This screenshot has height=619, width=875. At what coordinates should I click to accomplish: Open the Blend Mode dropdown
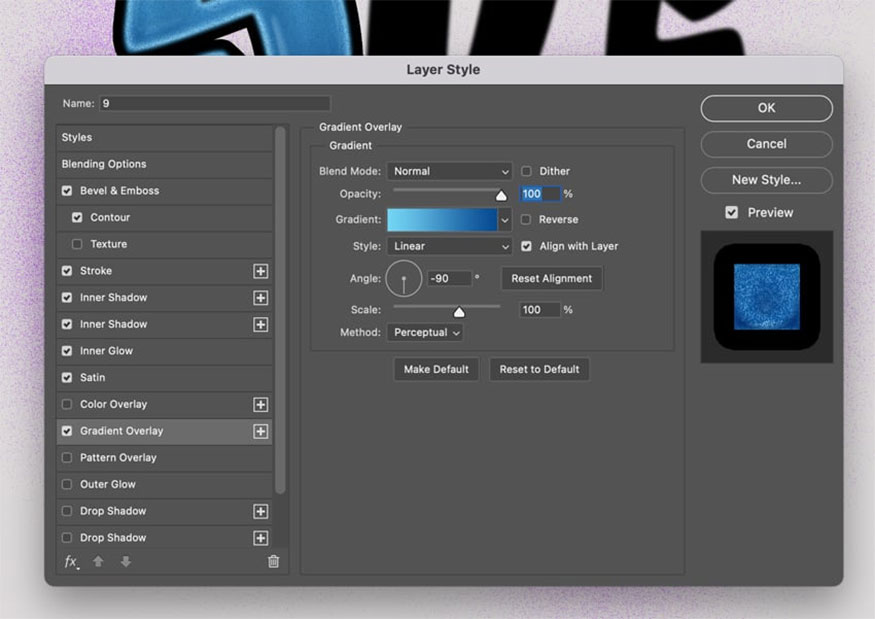(449, 172)
